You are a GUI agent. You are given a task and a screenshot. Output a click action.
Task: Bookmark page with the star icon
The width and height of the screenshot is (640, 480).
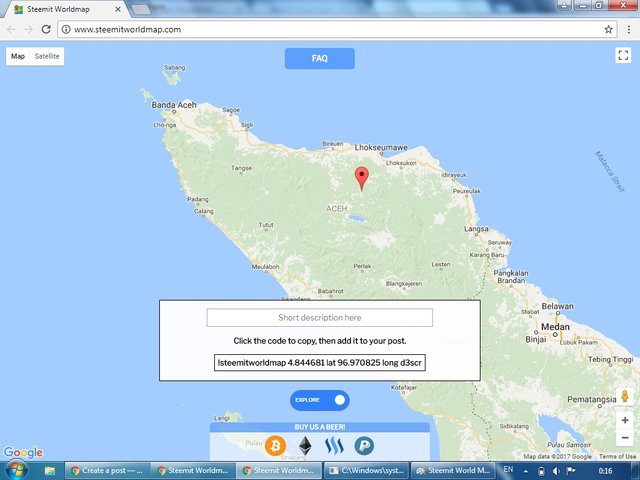pos(608,29)
